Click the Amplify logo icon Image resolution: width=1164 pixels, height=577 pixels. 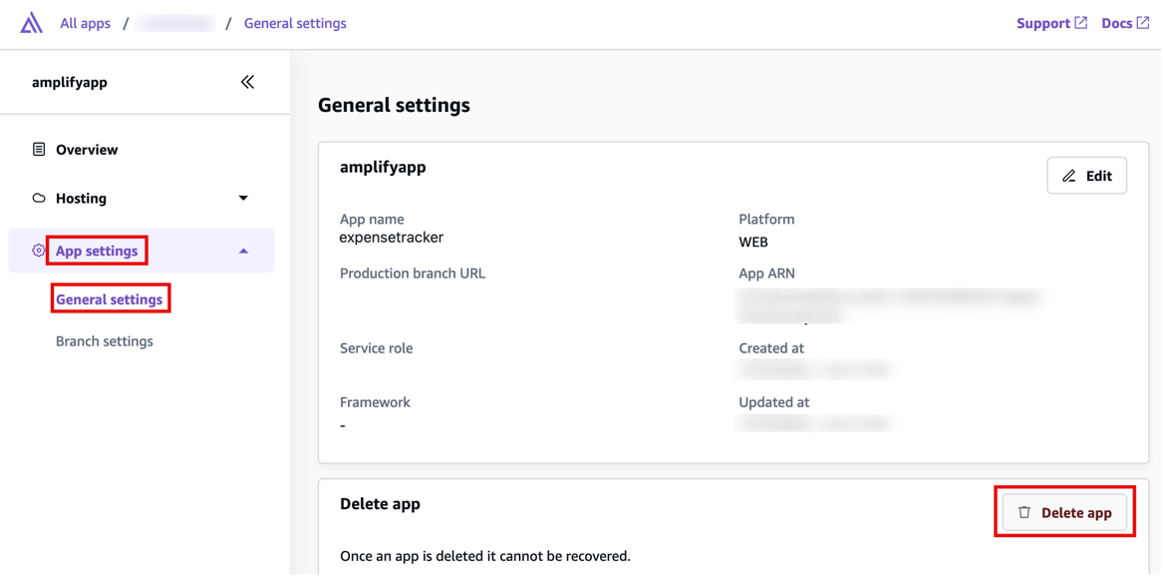click(31, 24)
